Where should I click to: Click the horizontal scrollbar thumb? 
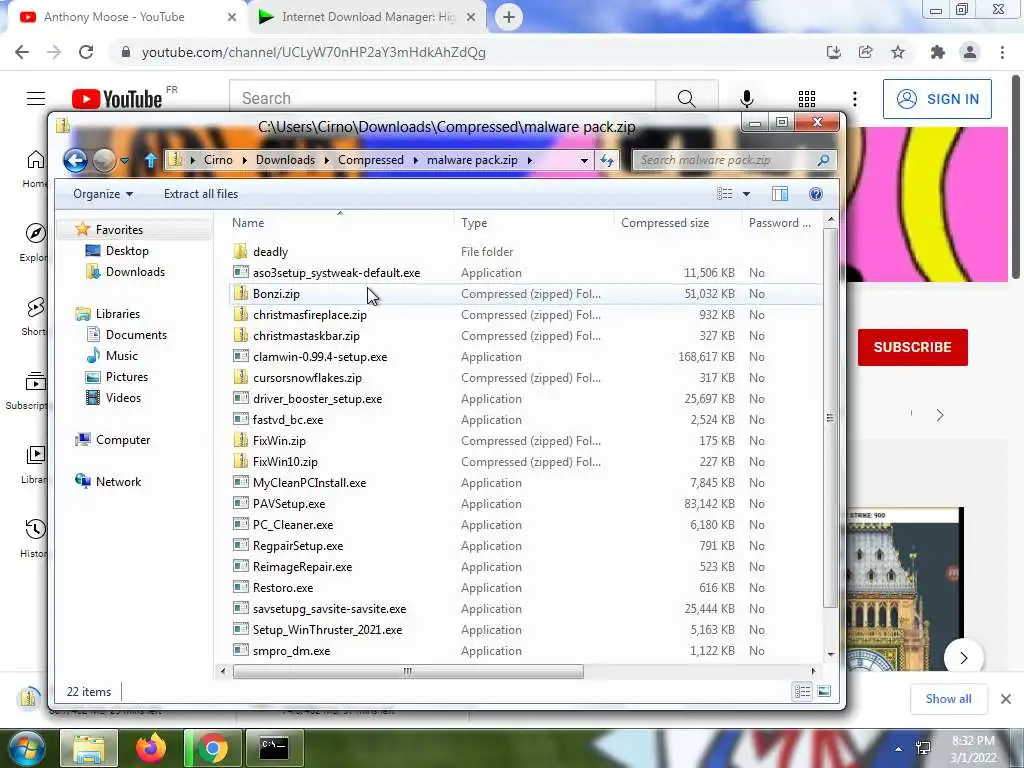tap(408, 671)
